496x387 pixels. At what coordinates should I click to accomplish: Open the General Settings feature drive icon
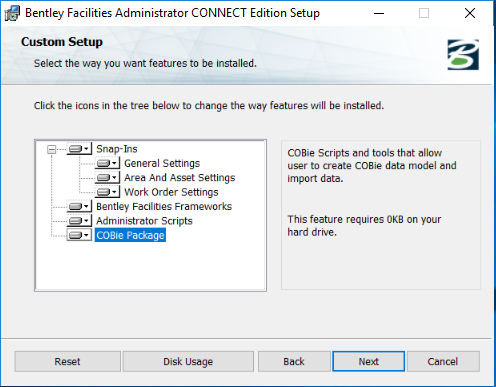(x=107, y=163)
